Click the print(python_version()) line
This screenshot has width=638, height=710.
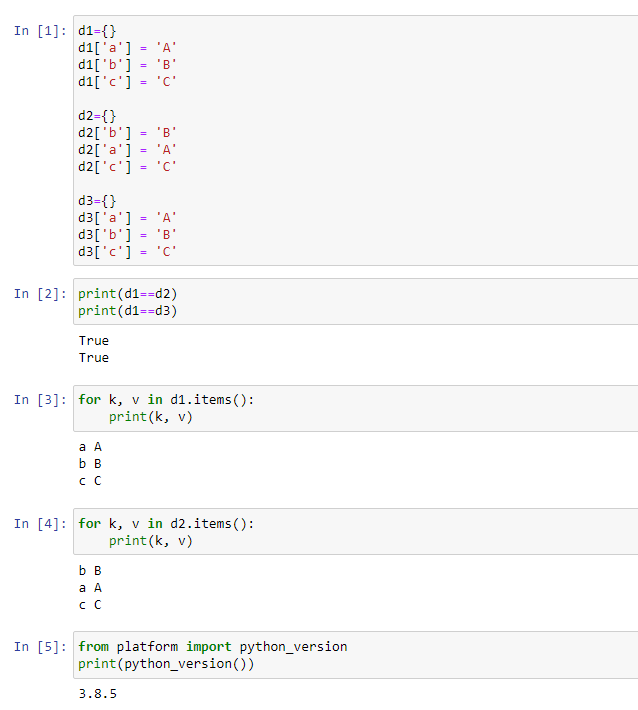pyautogui.click(x=166, y=664)
